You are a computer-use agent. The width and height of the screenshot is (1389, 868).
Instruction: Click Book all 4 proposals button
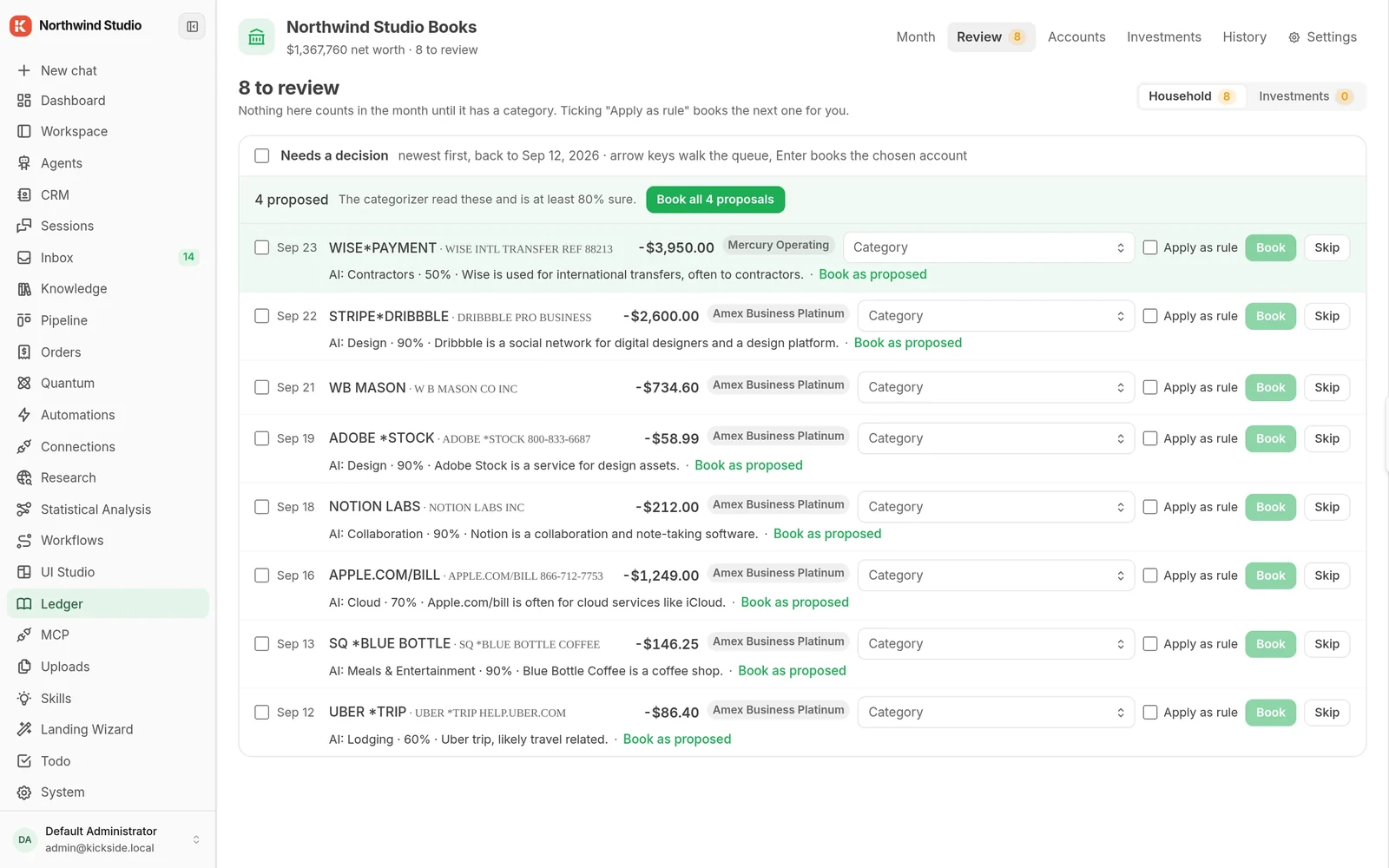click(x=715, y=200)
